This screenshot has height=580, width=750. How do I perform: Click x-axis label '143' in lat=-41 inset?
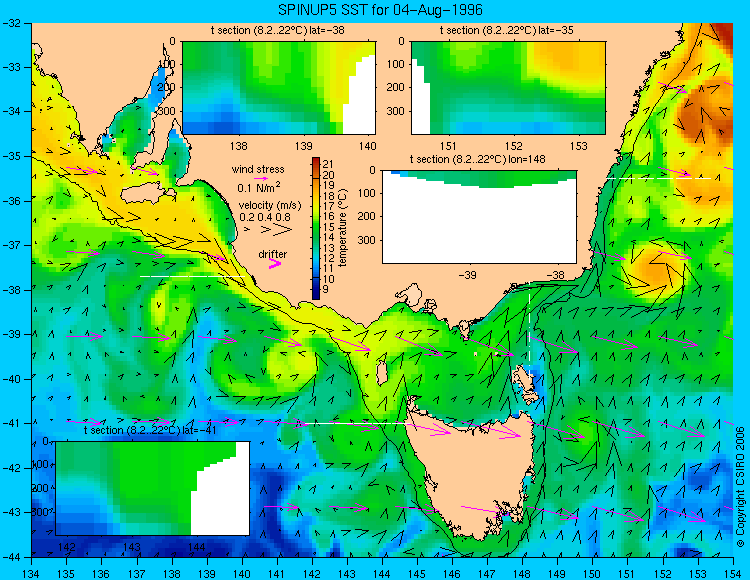pyautogui.click(x=132, y=547)
